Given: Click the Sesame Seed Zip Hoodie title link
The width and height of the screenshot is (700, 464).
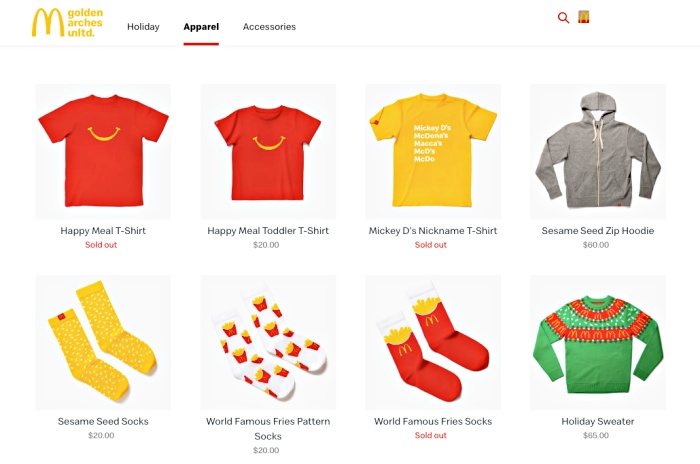Looking at the screenshot, I should click(x=598, y=231).
